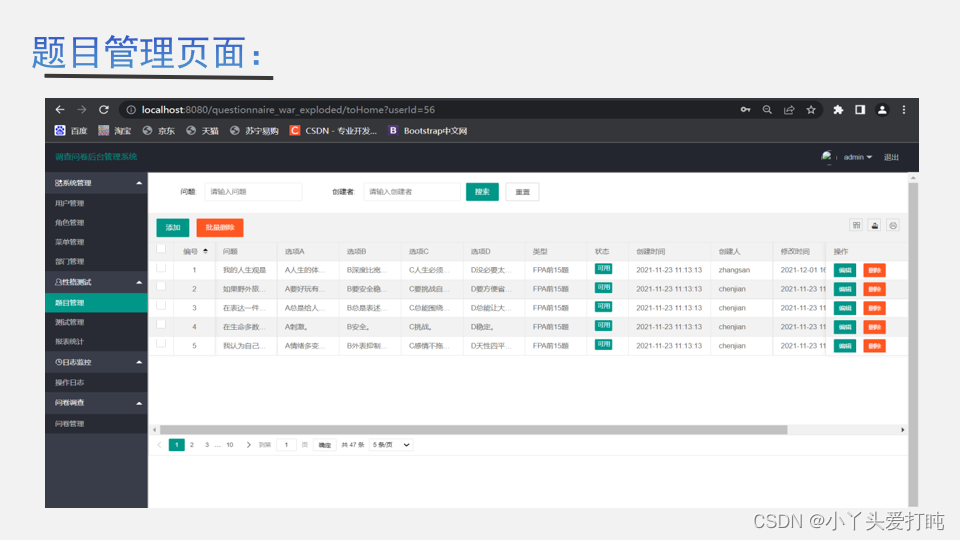Viewport: 960px width, 540px height.
Task: Click the green 添加 add button
Action: [x=173, y=227]
